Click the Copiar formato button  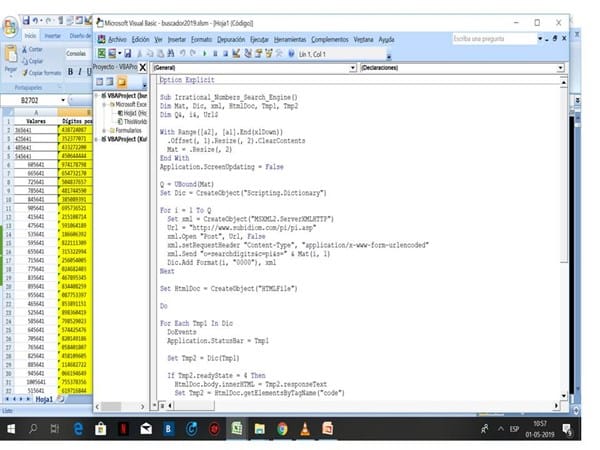[x=42, y=73]
